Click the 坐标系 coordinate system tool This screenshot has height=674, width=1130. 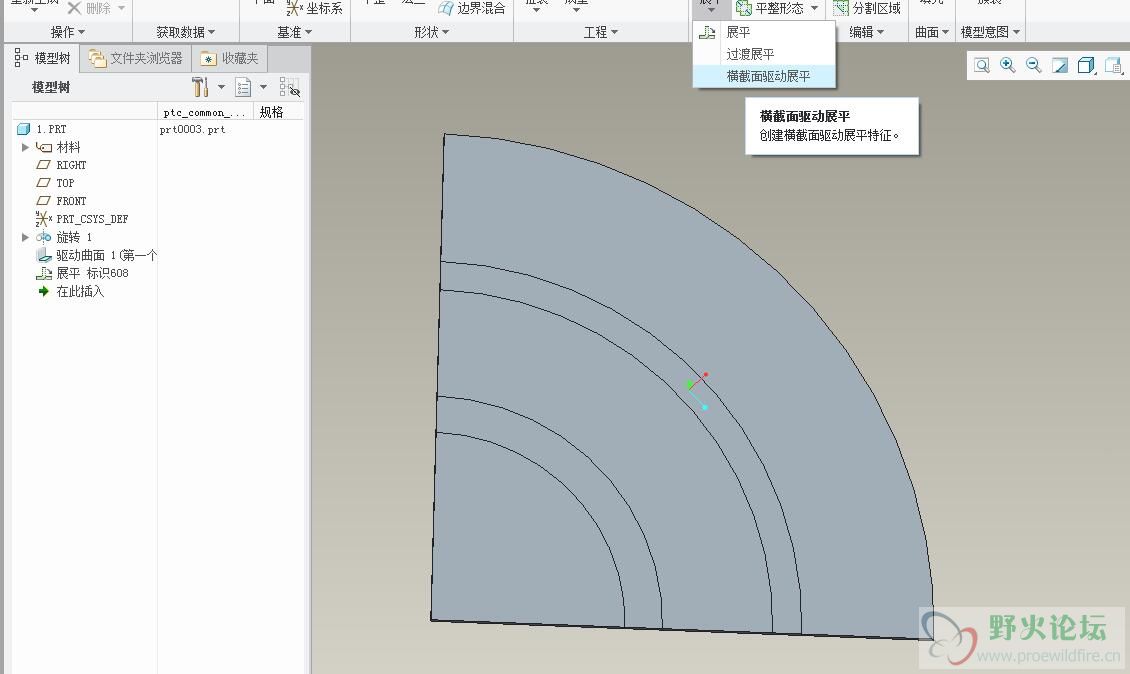tap(314, 8)
